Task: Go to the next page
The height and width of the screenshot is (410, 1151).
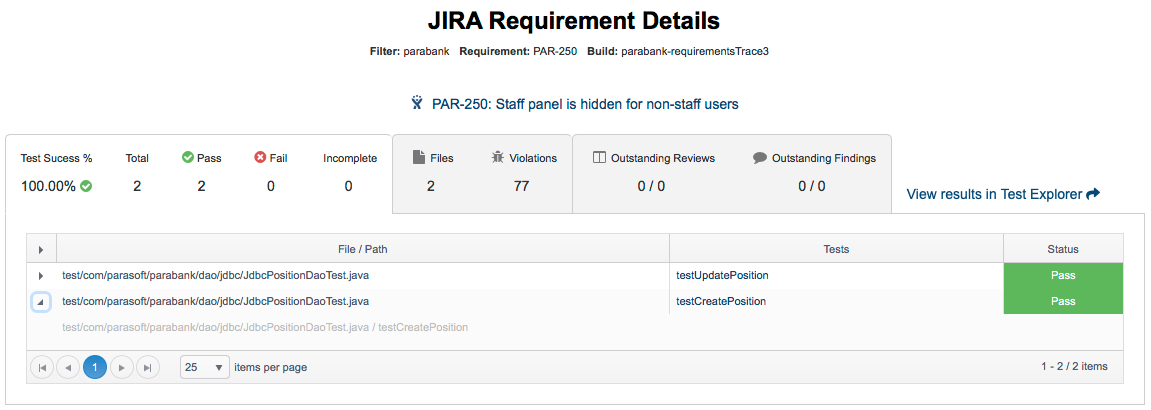Action: click(x=121, y=367)
